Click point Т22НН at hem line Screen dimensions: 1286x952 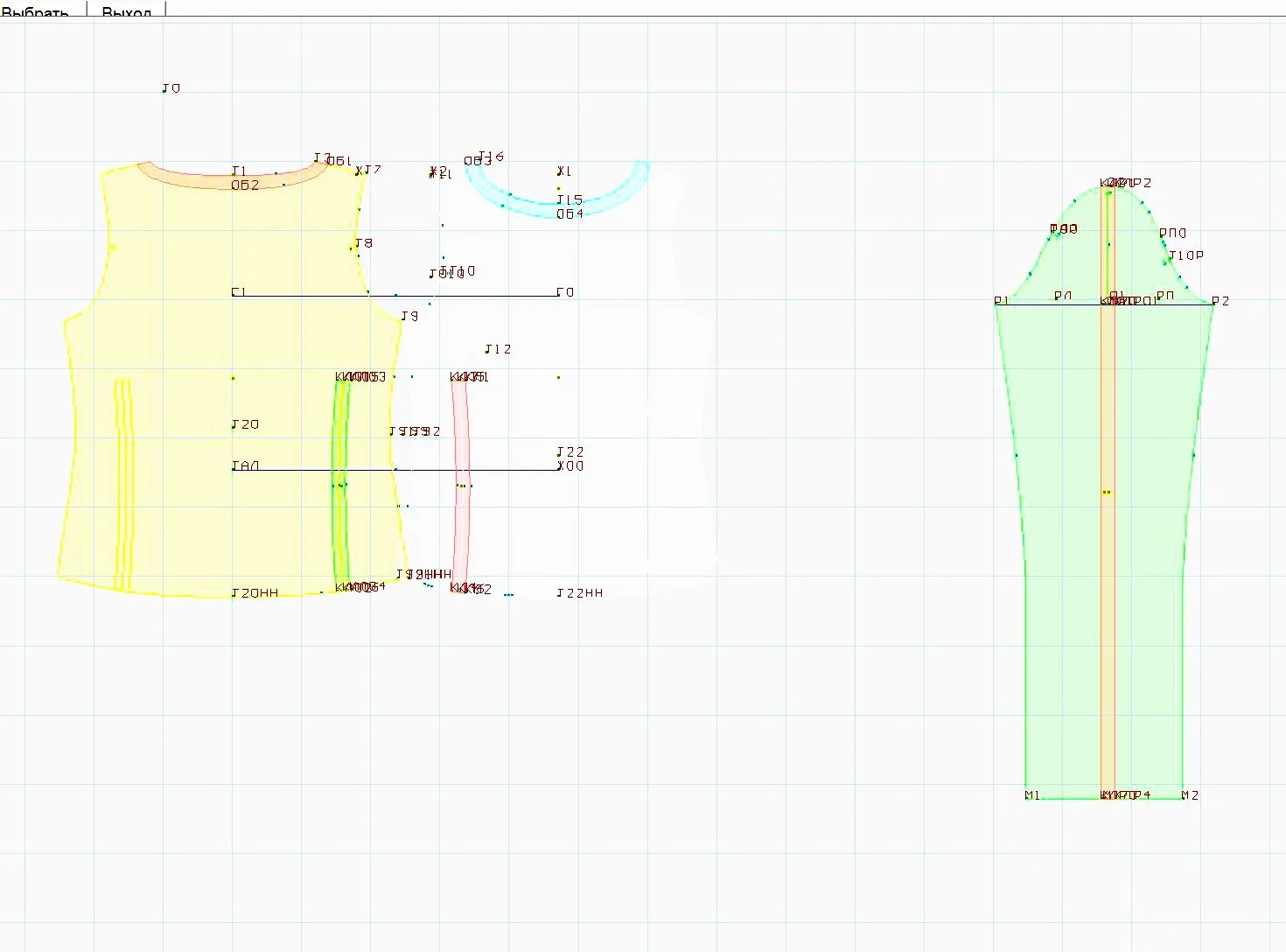point(559,594)
